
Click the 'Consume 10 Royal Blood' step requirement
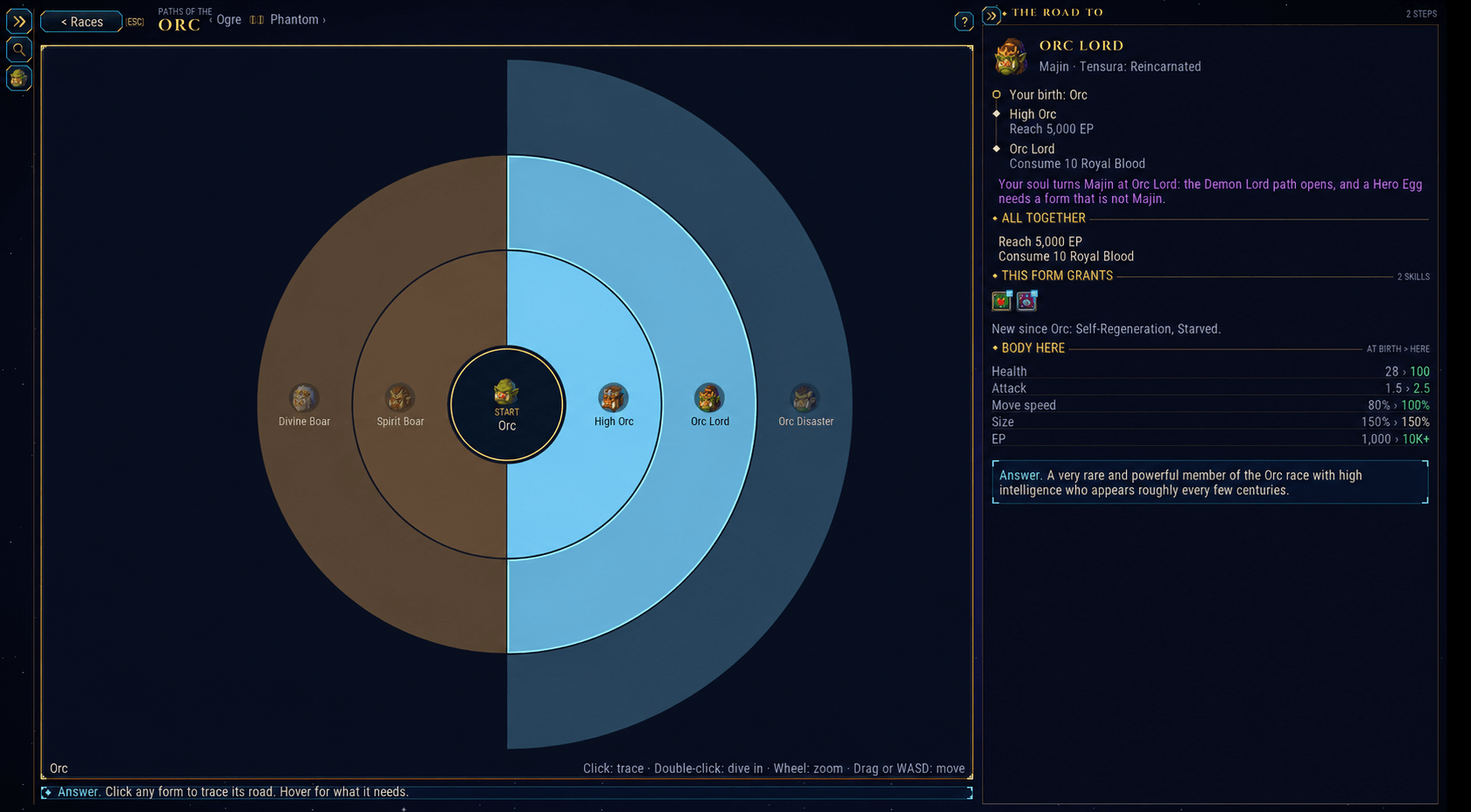point(1077,164)
